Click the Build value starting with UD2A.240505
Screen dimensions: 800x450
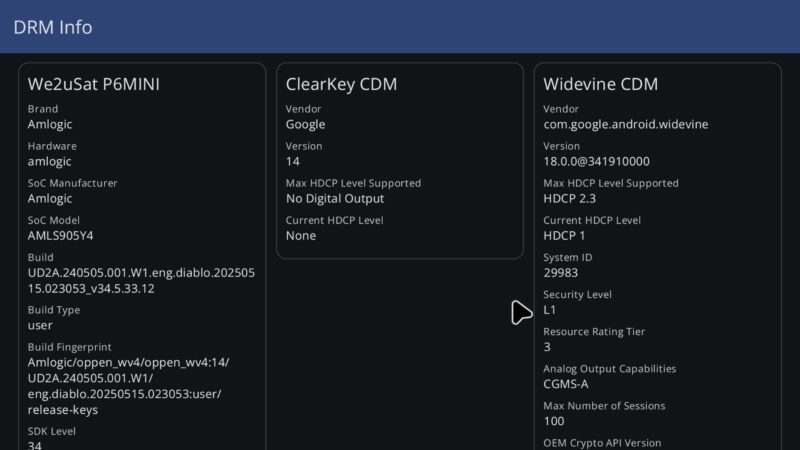tap(141, 281)
